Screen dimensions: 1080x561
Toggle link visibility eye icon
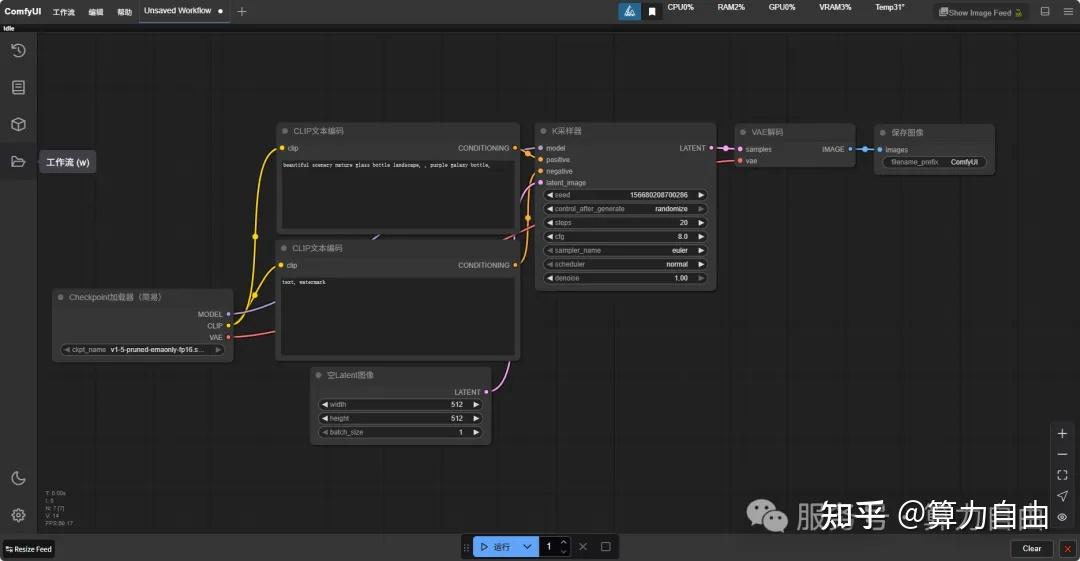[x=1062, y=517]
